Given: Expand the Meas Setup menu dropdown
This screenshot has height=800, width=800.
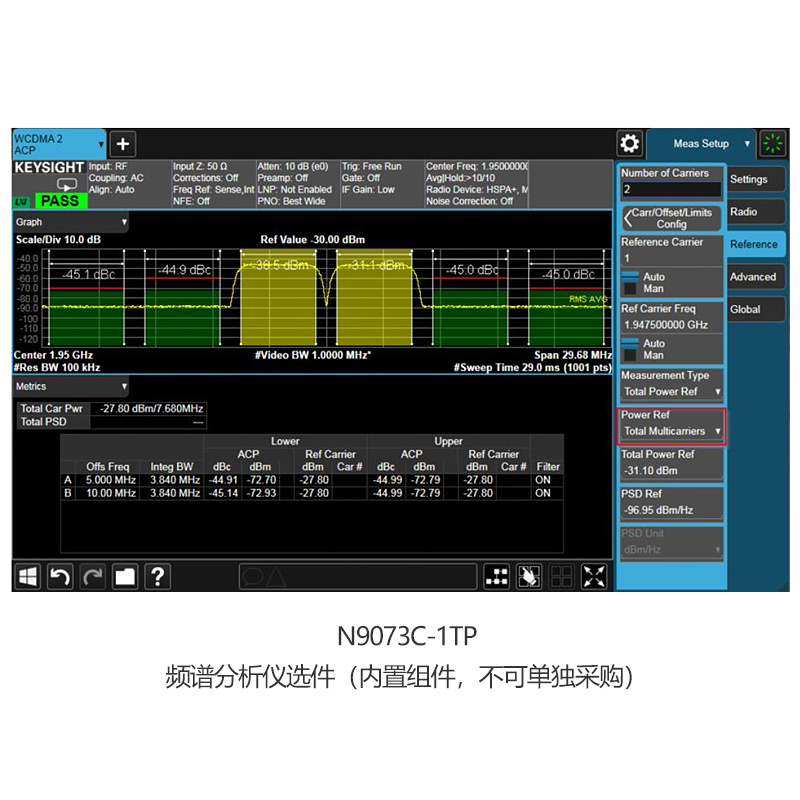Looking at the screenshot, I should (x=701, y=143).
